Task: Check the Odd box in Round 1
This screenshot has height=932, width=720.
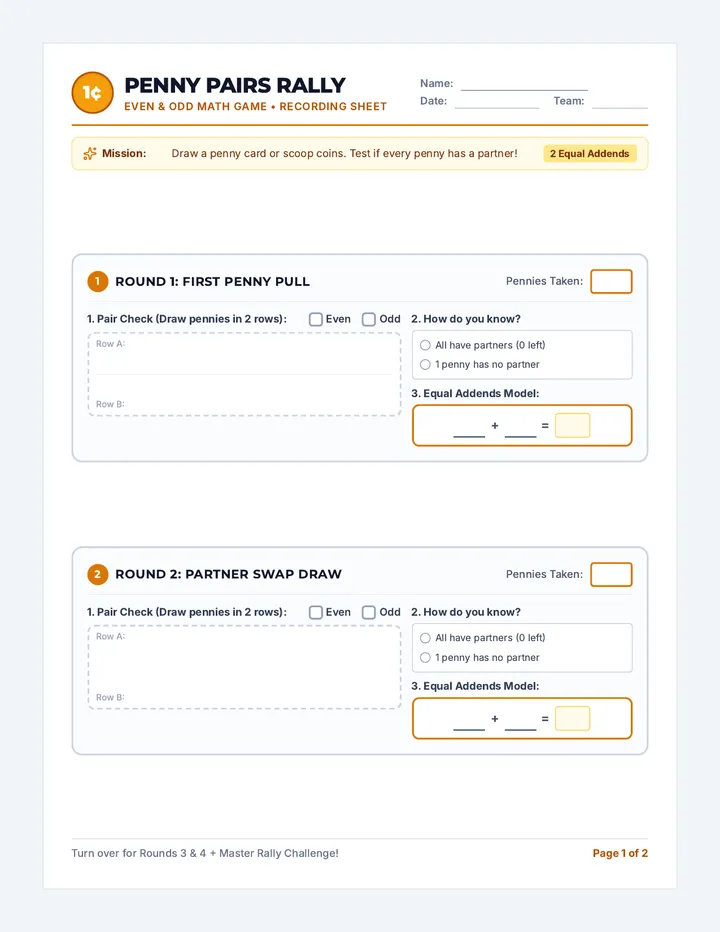Action: pyautogui.click(x=369, y=319)
